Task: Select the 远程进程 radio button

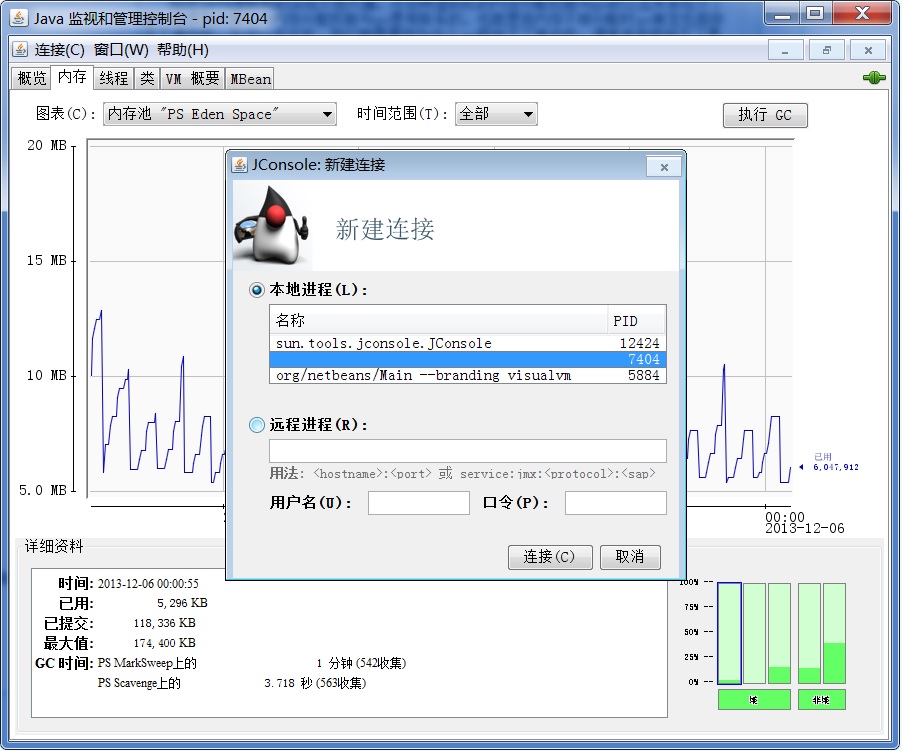Action: (x=257, y=425)
